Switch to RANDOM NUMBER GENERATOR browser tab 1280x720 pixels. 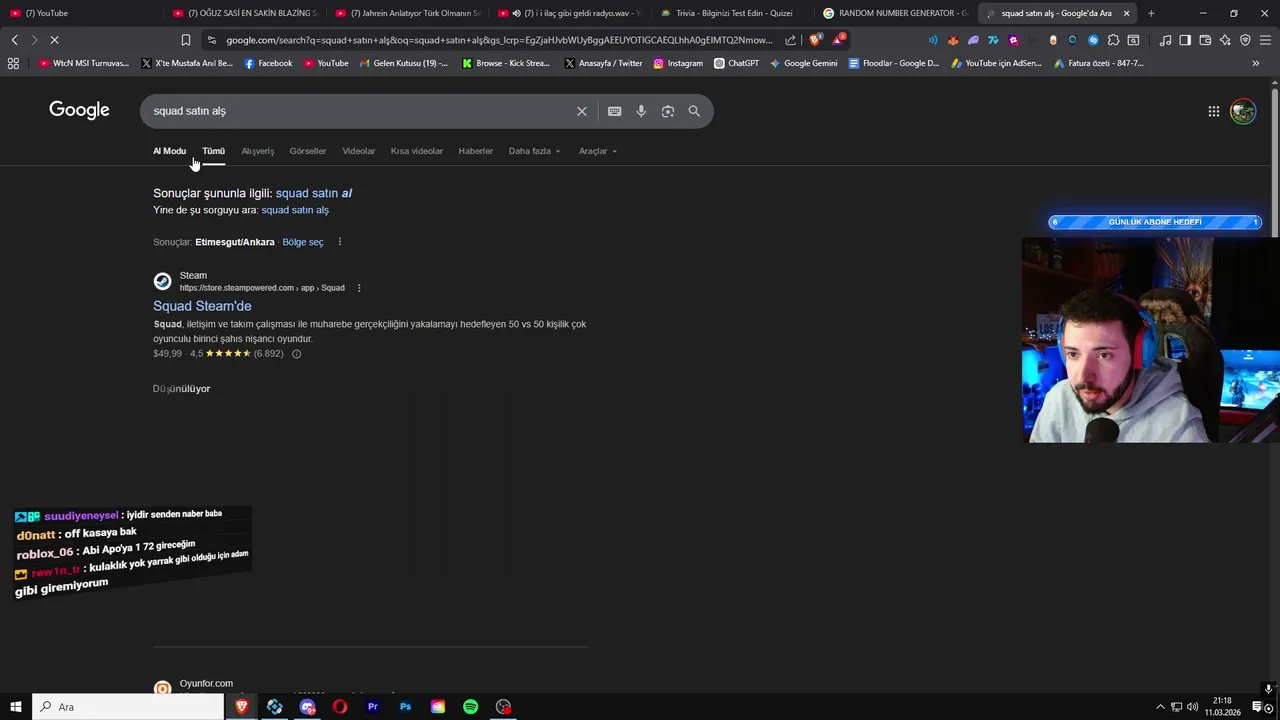(x=896, y=13)
